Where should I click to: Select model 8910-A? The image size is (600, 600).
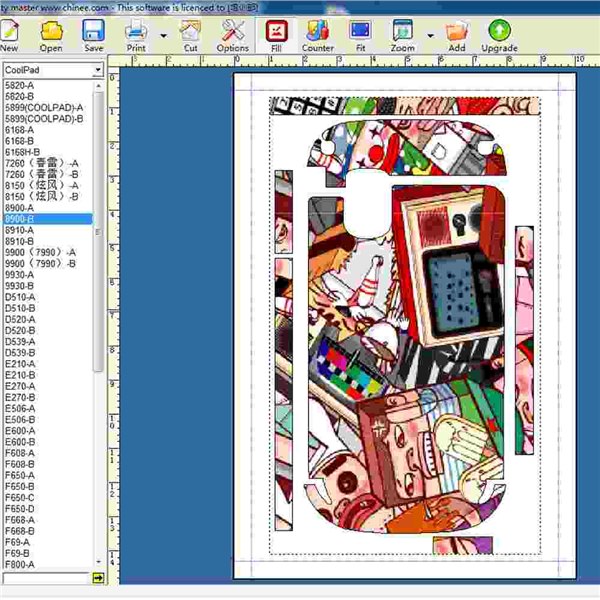(x=20, y=230)
